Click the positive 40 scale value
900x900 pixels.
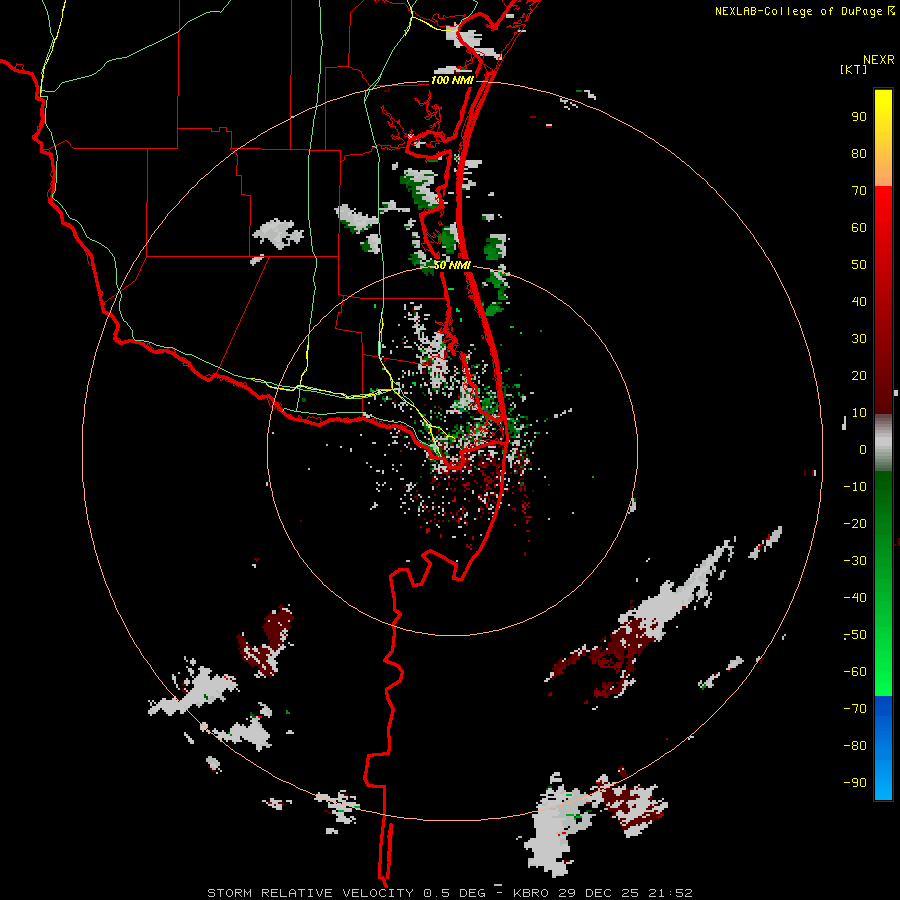[859, 301]
